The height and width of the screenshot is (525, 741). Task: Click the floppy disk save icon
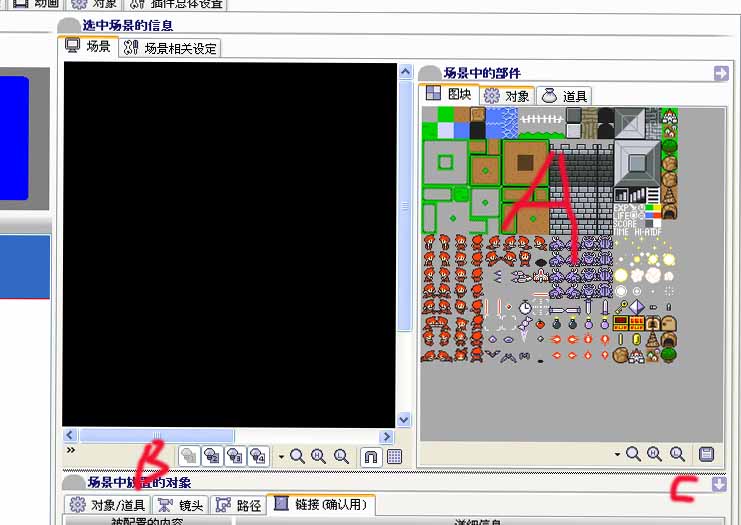707,454
